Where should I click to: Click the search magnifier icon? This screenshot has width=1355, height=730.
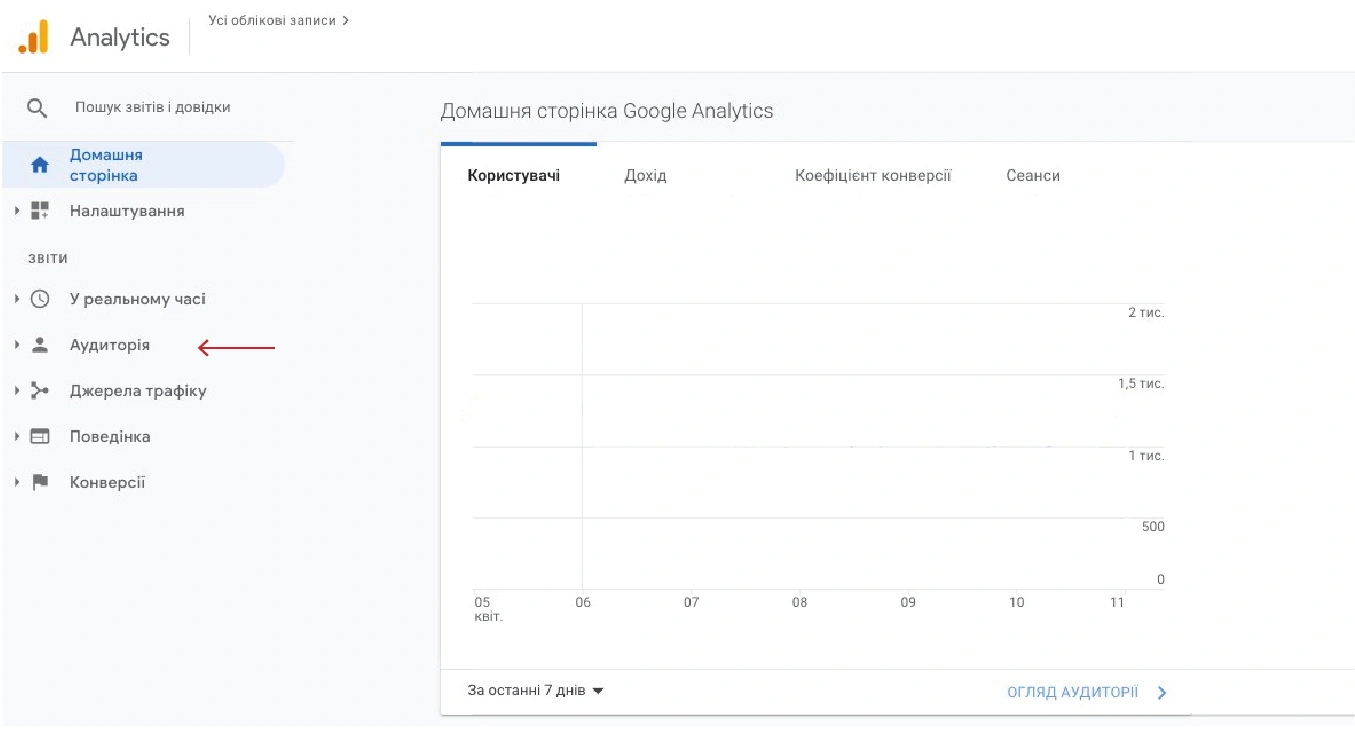(x=37, y=108)
